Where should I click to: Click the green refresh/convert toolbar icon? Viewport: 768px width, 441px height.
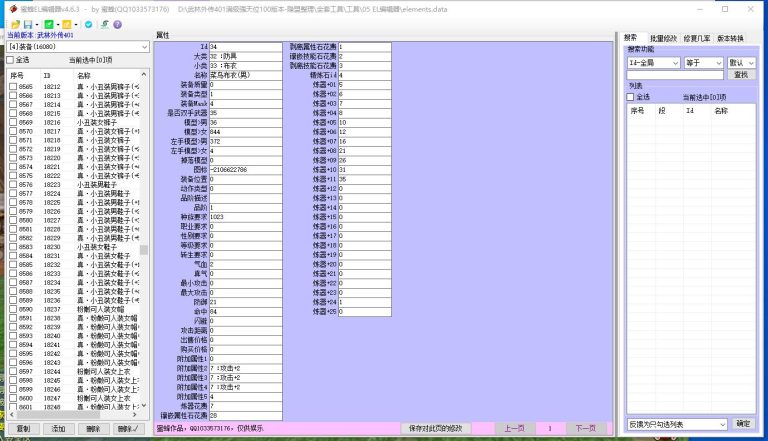105,24
